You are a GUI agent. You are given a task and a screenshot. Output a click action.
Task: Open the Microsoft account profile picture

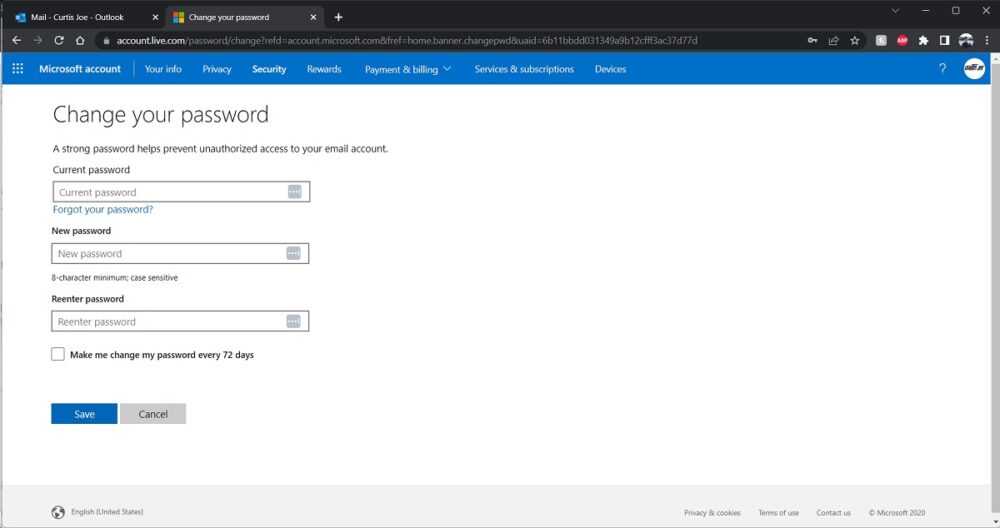pyautogui.click(x=974, y=69)
